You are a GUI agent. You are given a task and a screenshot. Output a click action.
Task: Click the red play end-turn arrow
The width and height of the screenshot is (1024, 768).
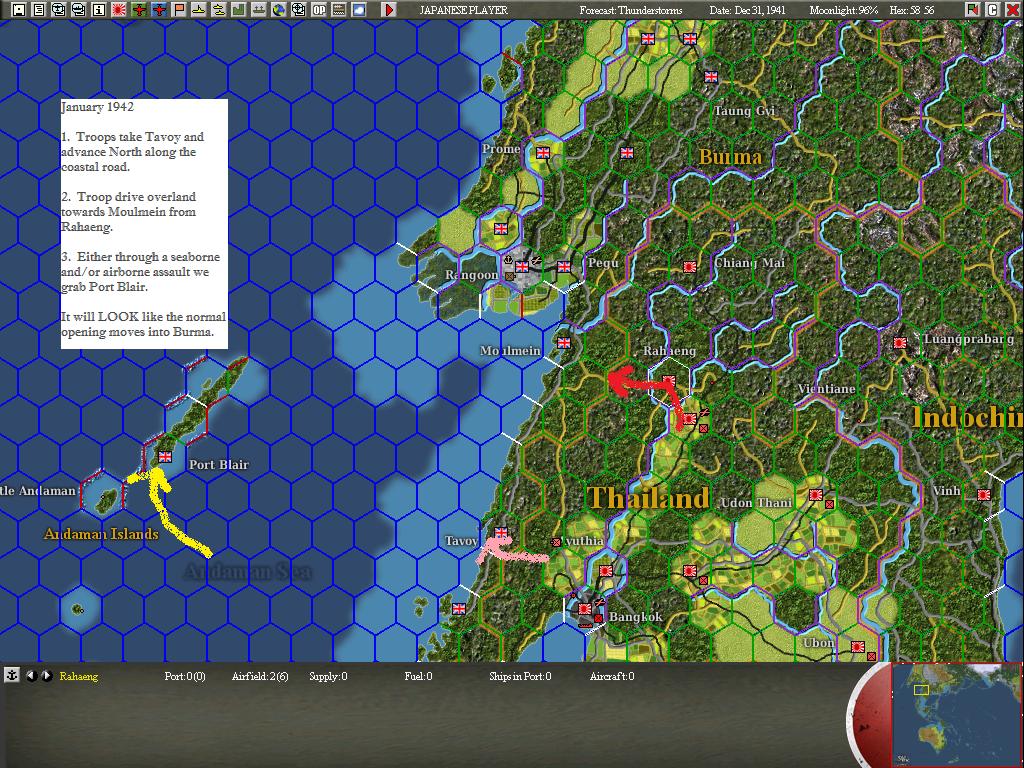tap(389, 9)
